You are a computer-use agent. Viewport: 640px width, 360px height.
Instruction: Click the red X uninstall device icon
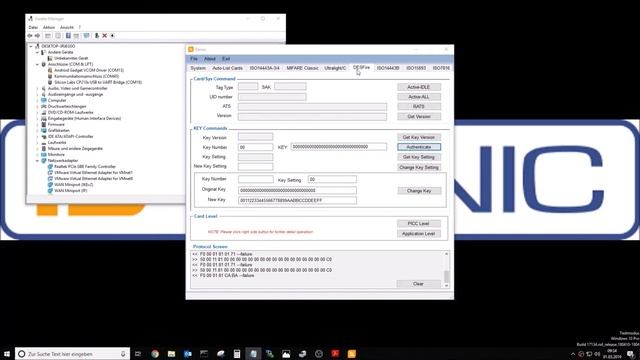pyautogui.click(x=104, y=36)
